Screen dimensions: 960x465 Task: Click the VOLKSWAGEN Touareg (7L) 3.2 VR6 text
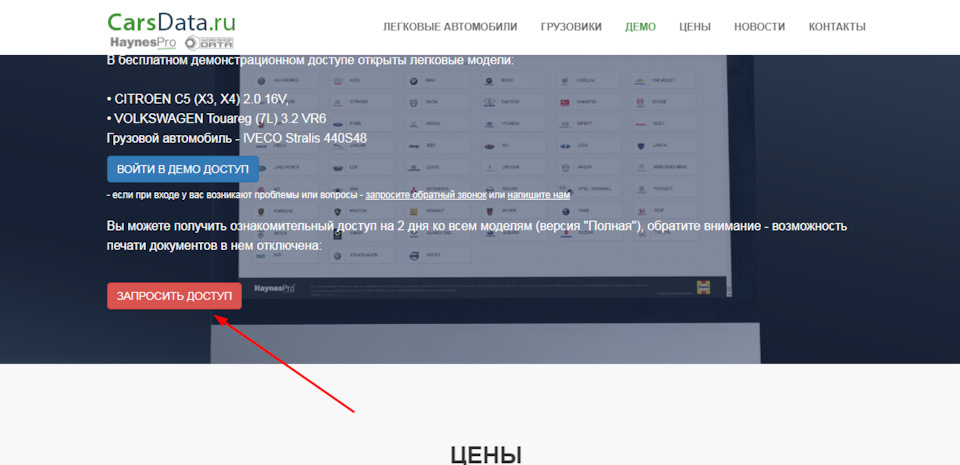220,118
